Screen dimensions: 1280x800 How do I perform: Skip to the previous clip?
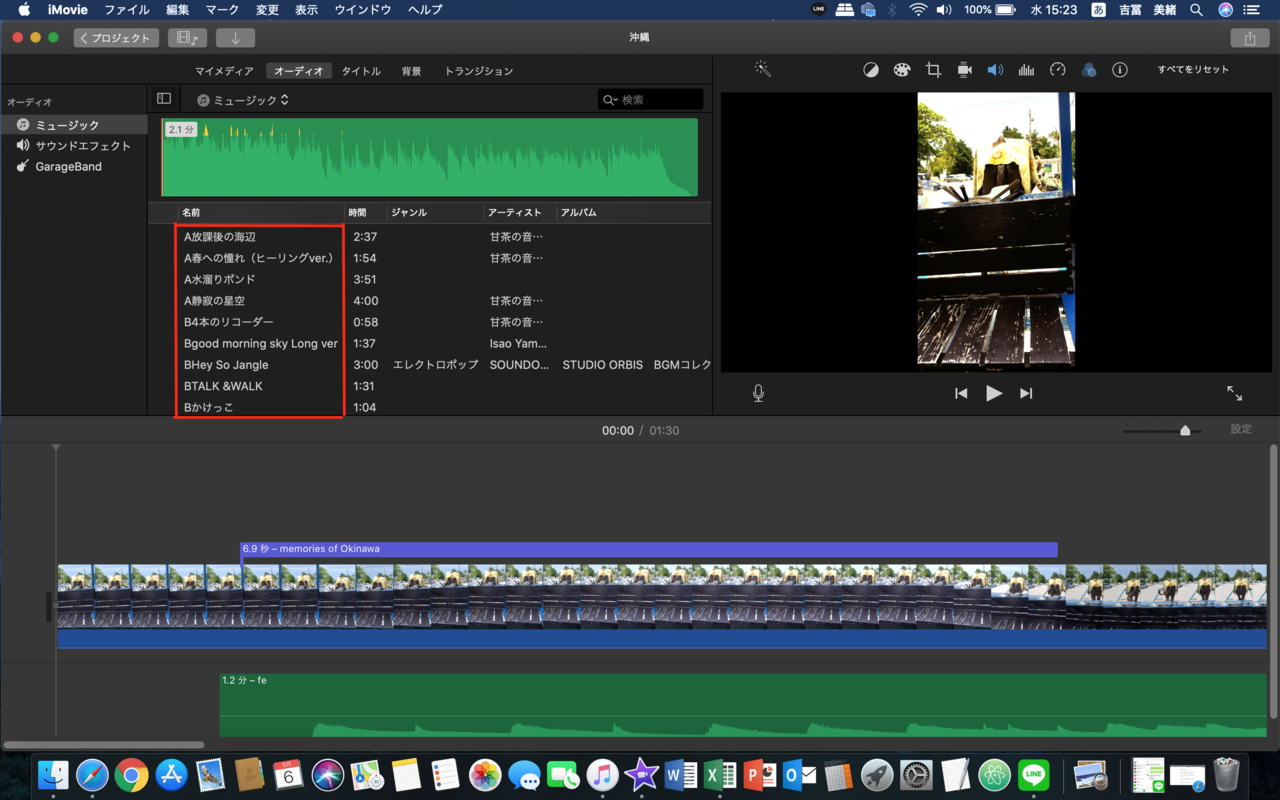tap(961, 393)
